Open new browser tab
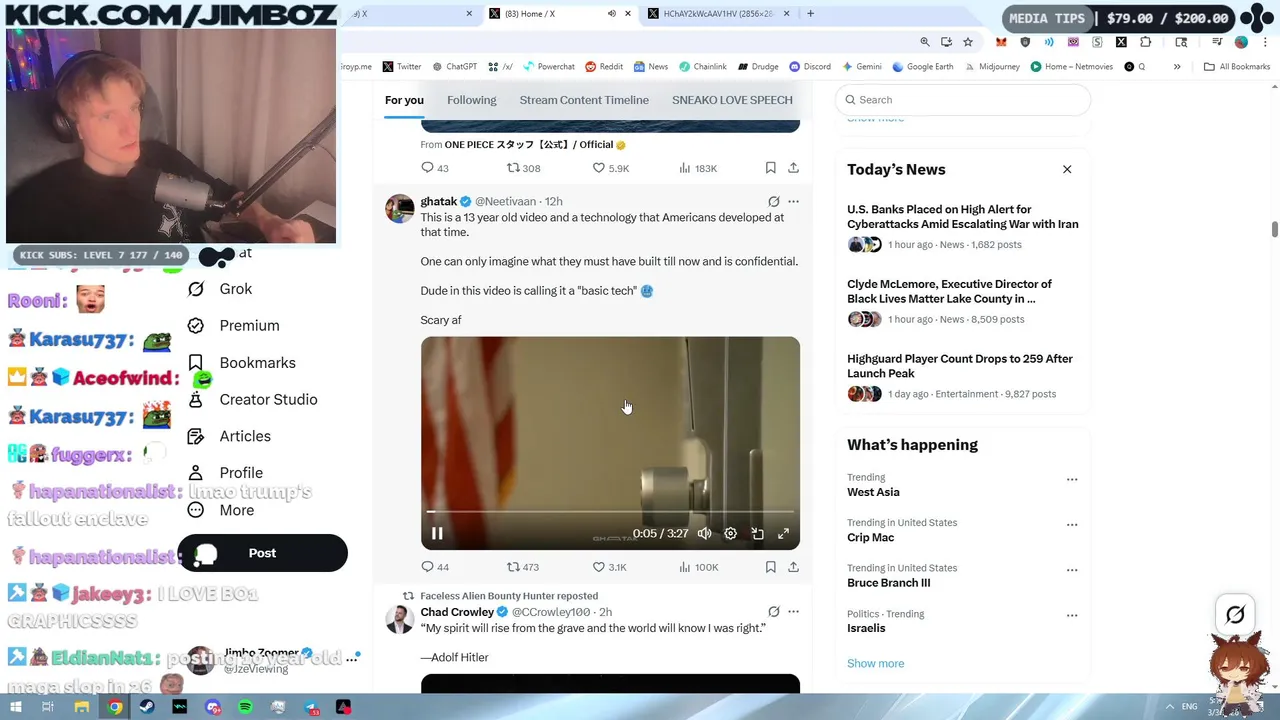 click(810, 14)
